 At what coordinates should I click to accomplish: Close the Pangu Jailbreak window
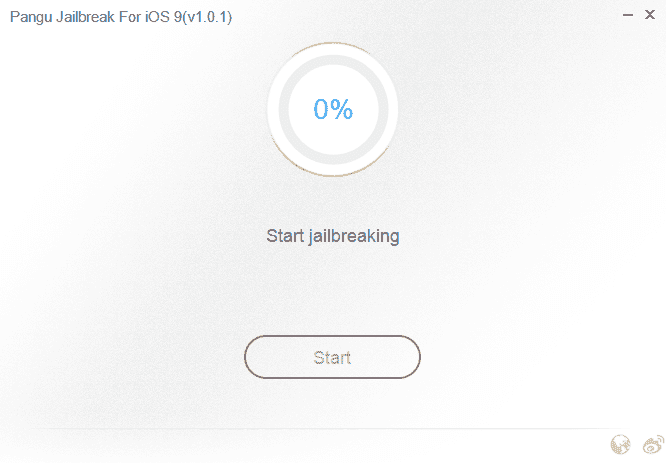[x=649, y=14]
